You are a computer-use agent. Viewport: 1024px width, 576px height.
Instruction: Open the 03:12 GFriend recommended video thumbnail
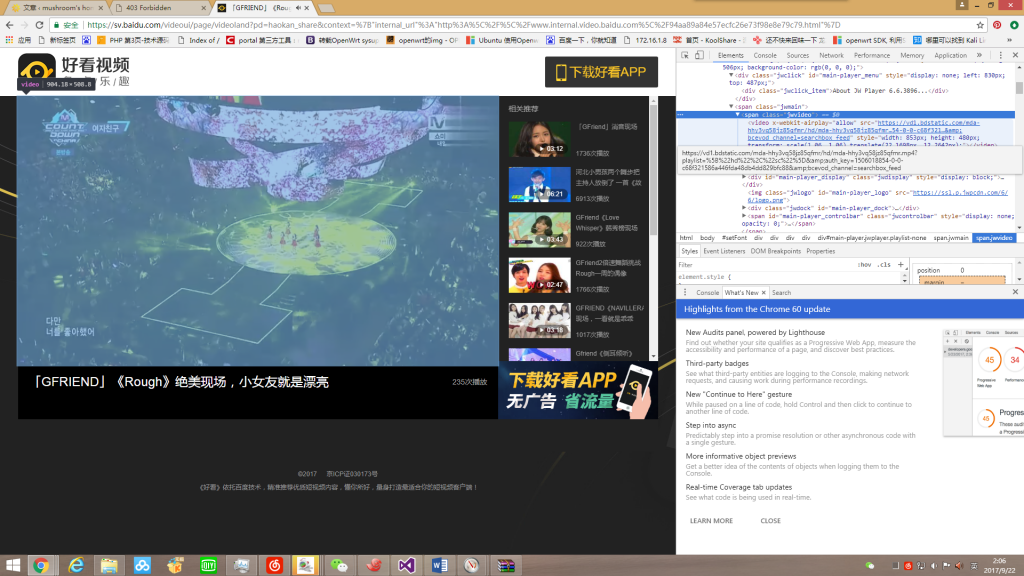coord(539,139)
